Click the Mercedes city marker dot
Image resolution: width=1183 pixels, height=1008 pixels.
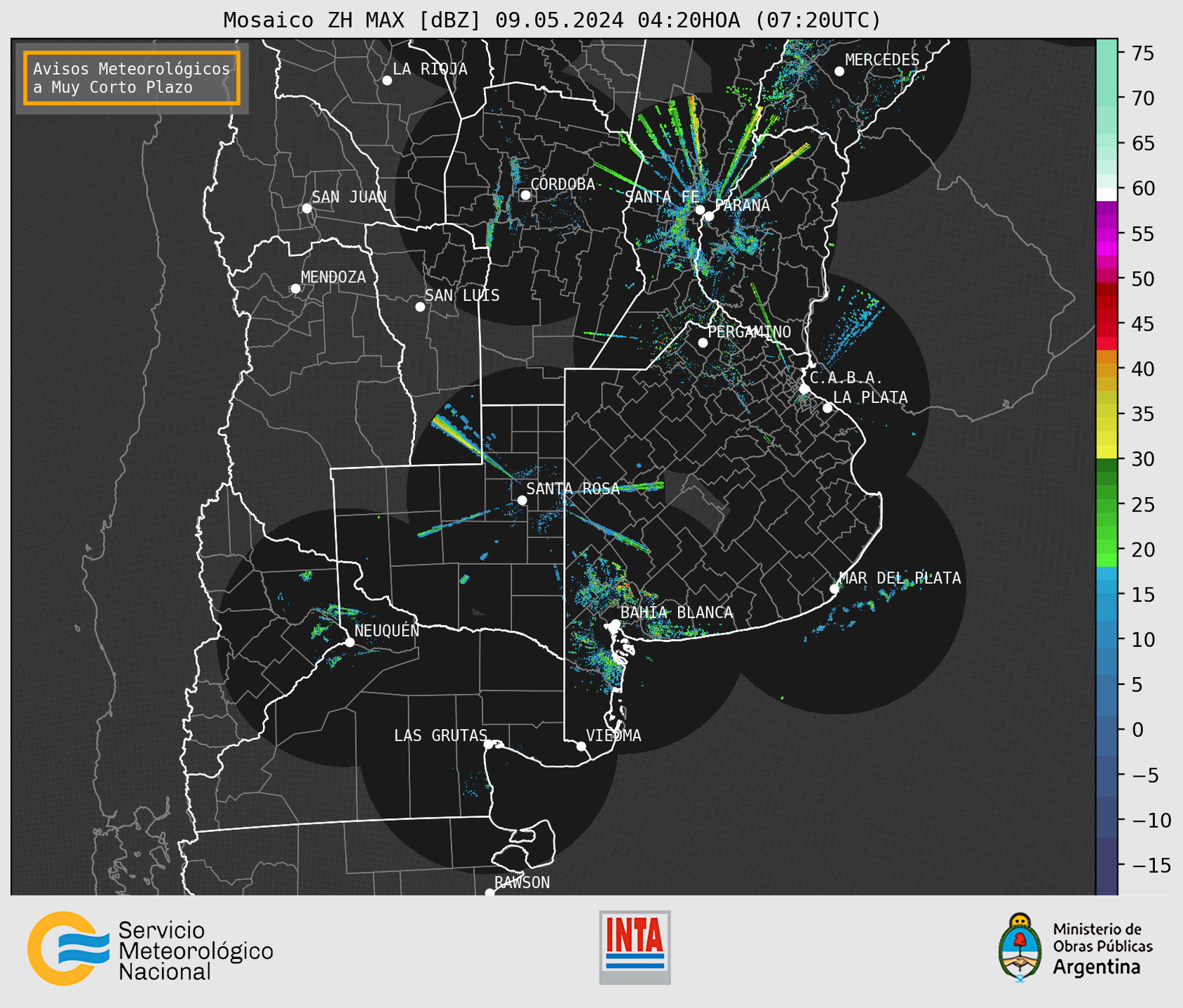point(839,71)
